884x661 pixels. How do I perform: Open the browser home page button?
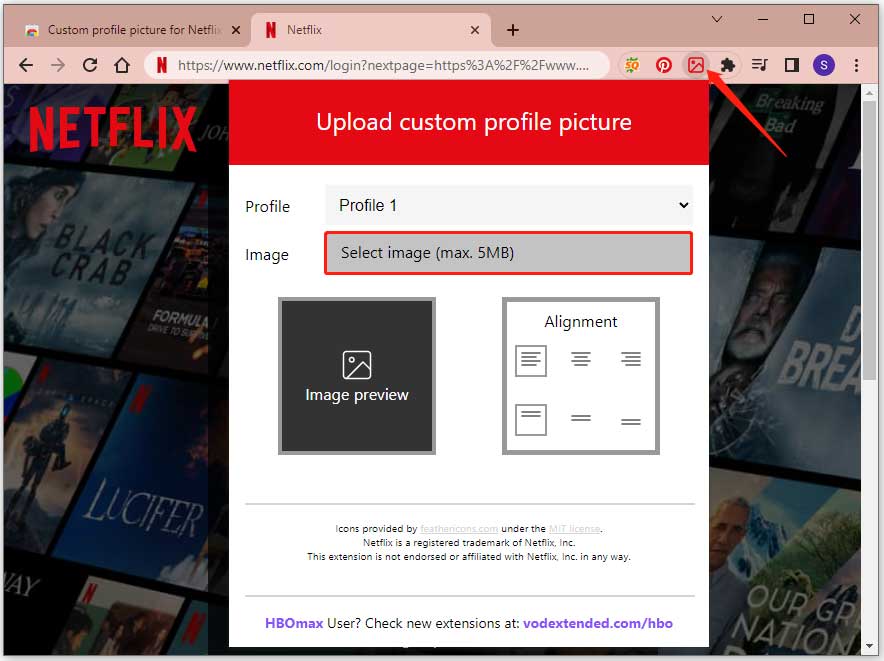(x=122, y=65)
